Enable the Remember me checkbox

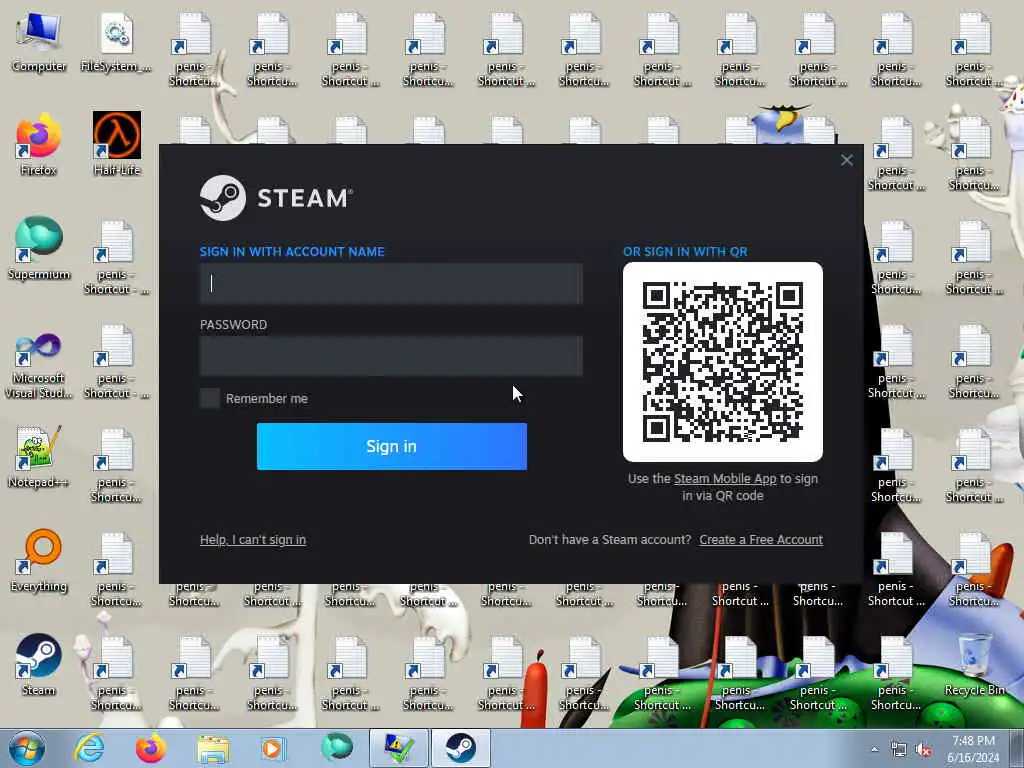pos(210,398)
